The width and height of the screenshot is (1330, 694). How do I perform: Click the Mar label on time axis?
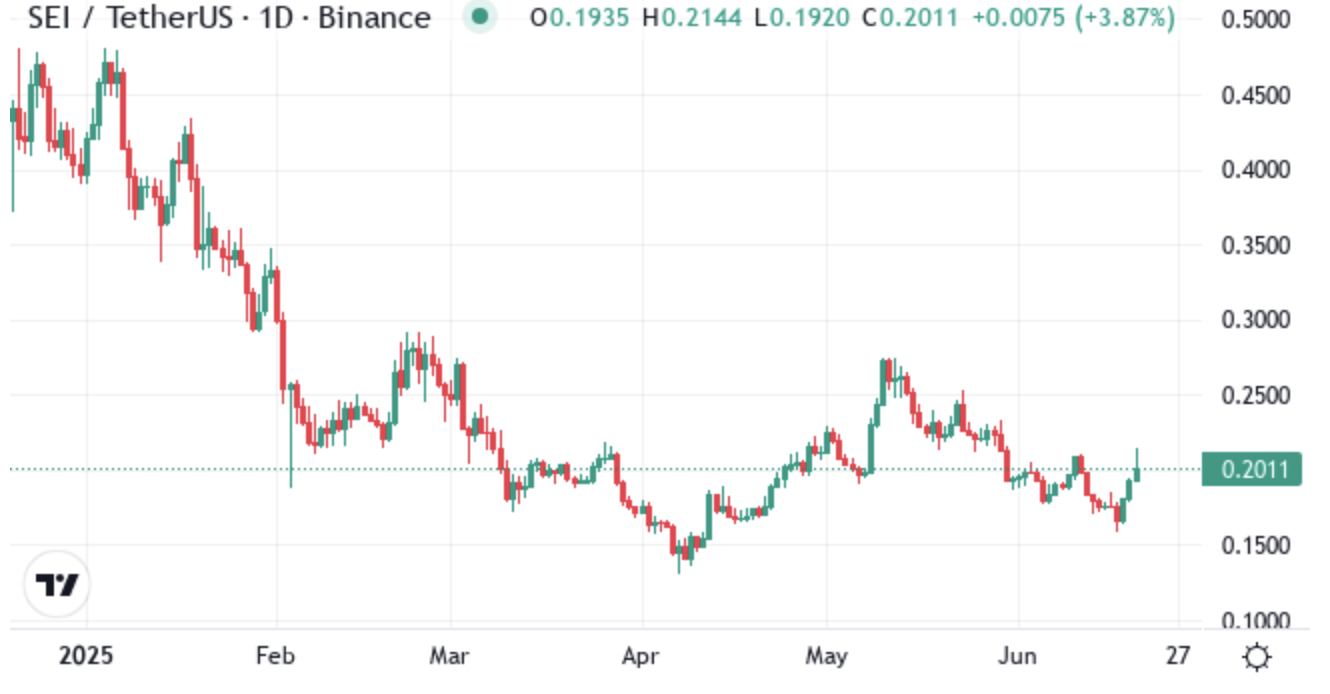[x=449, y=656]
